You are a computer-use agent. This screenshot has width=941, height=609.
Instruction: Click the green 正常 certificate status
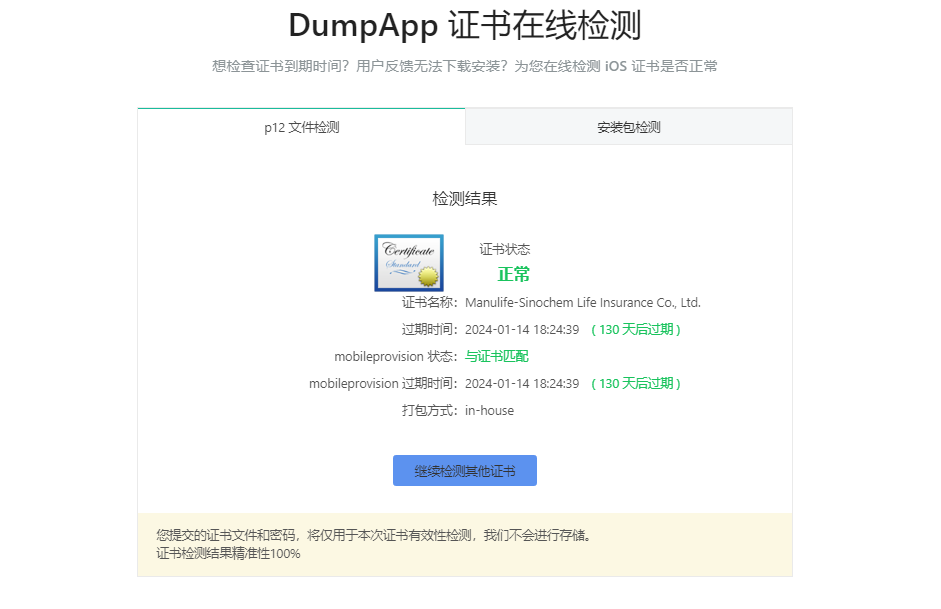514,275
